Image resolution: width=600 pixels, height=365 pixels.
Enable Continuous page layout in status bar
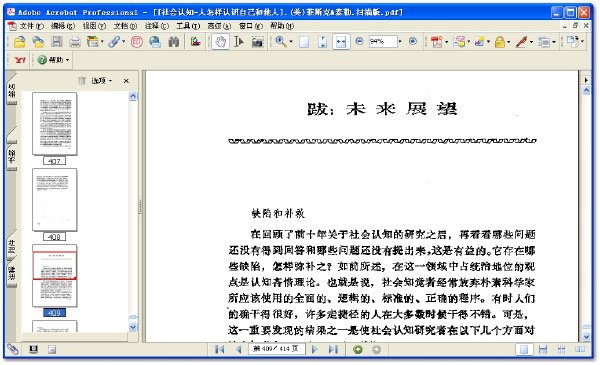tap(543, 349)
